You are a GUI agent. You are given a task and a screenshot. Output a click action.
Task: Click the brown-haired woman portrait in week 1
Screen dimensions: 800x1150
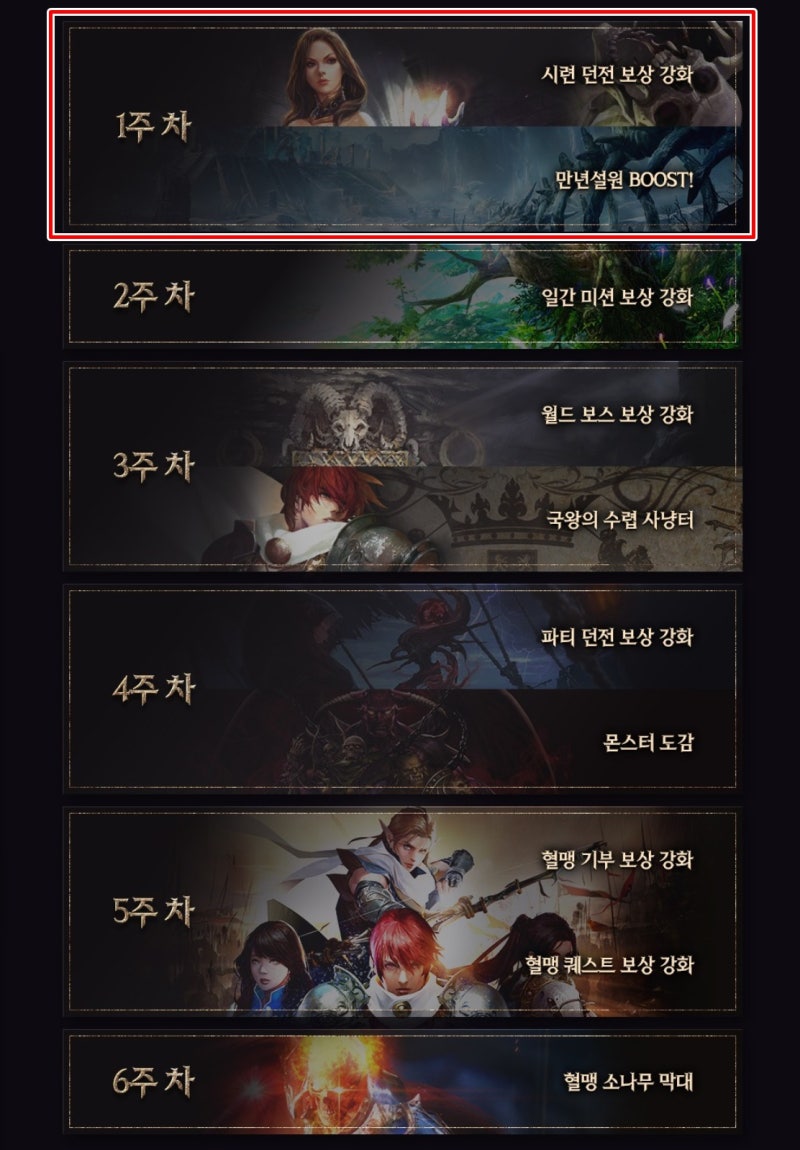click(323, 77)
